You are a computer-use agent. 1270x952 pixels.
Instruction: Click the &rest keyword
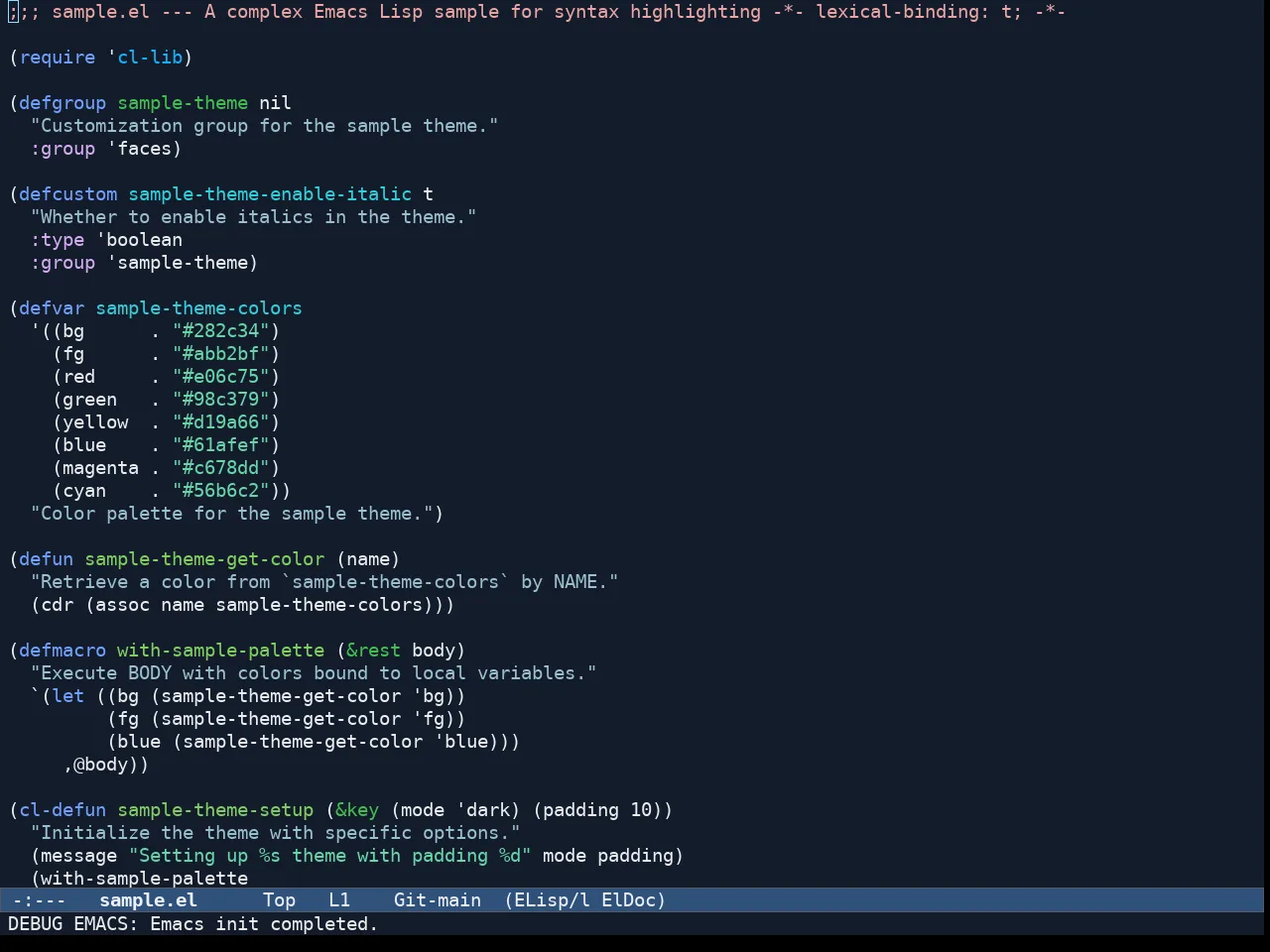(374, 651)
